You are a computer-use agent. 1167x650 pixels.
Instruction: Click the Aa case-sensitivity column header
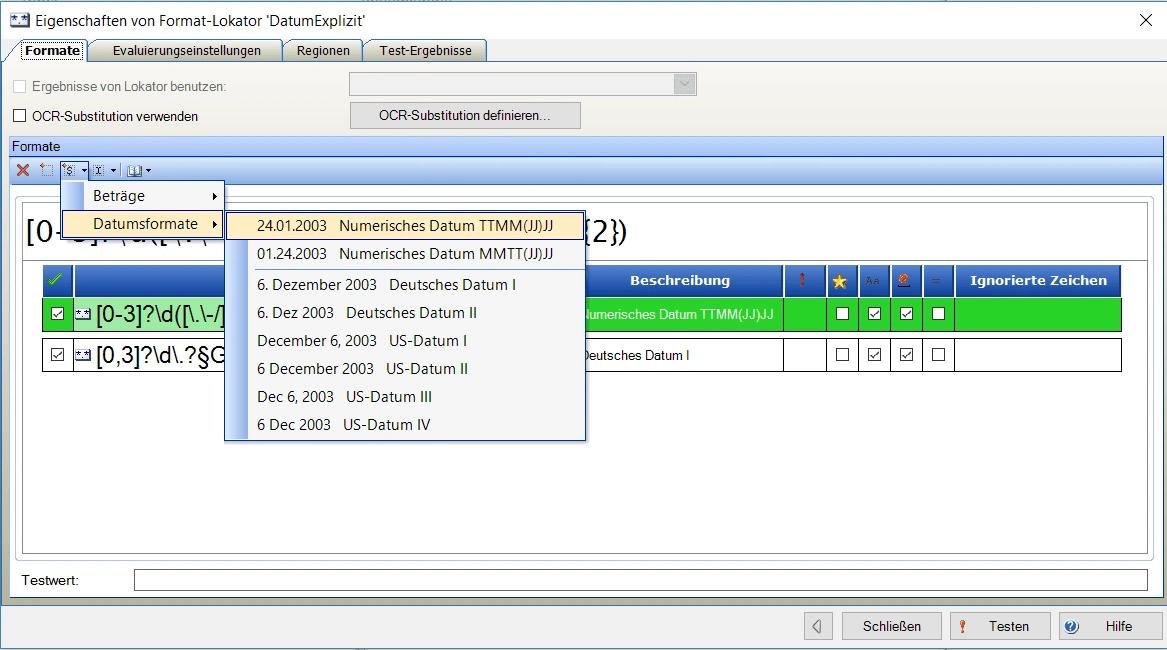point(872,281)
